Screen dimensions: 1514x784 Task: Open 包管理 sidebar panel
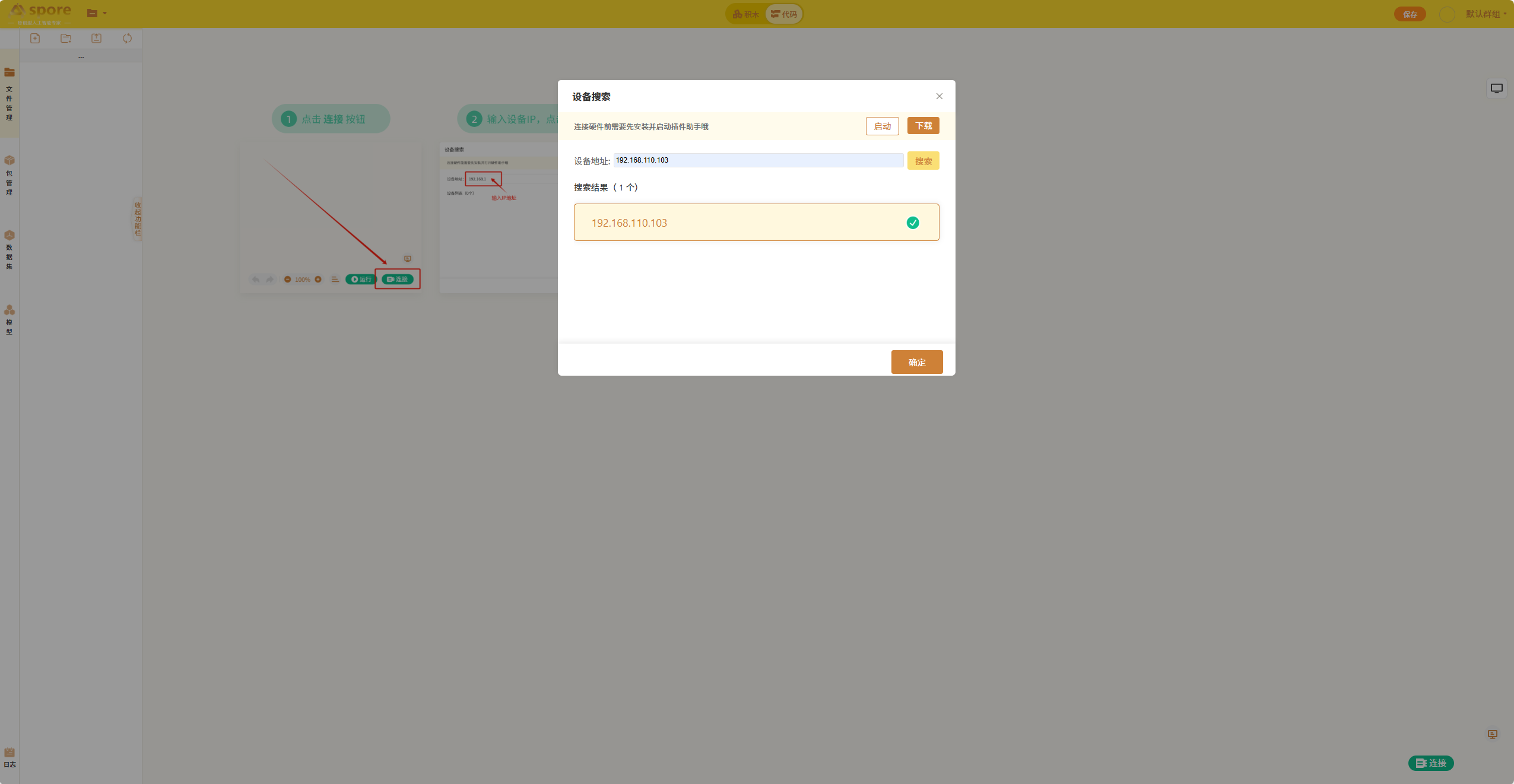pyautogui.click(x=9, y=174)
